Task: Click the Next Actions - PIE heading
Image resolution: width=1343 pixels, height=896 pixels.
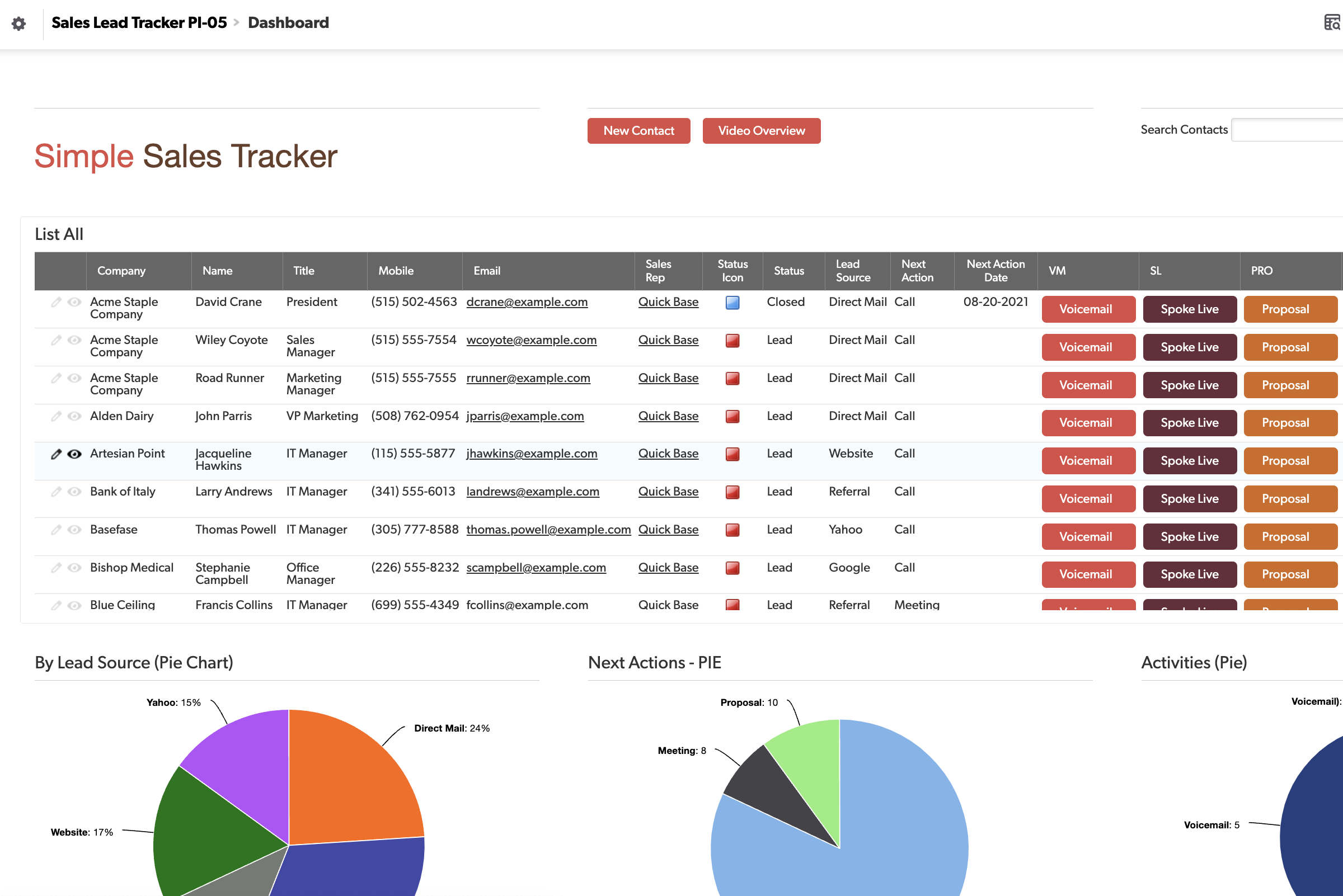Action: point(655,663)
